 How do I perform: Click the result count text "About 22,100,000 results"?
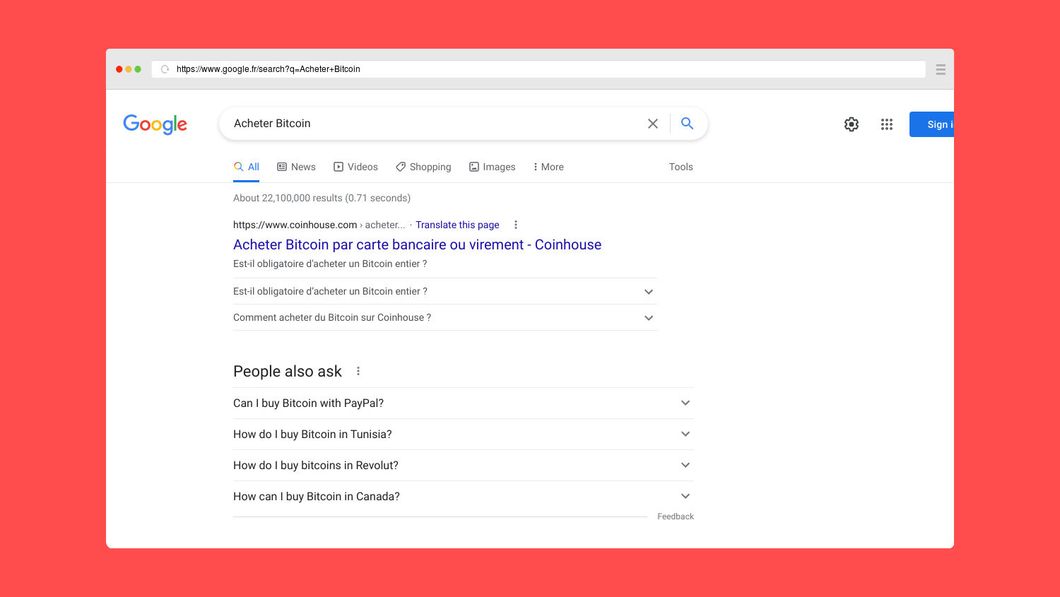(322, 198)
